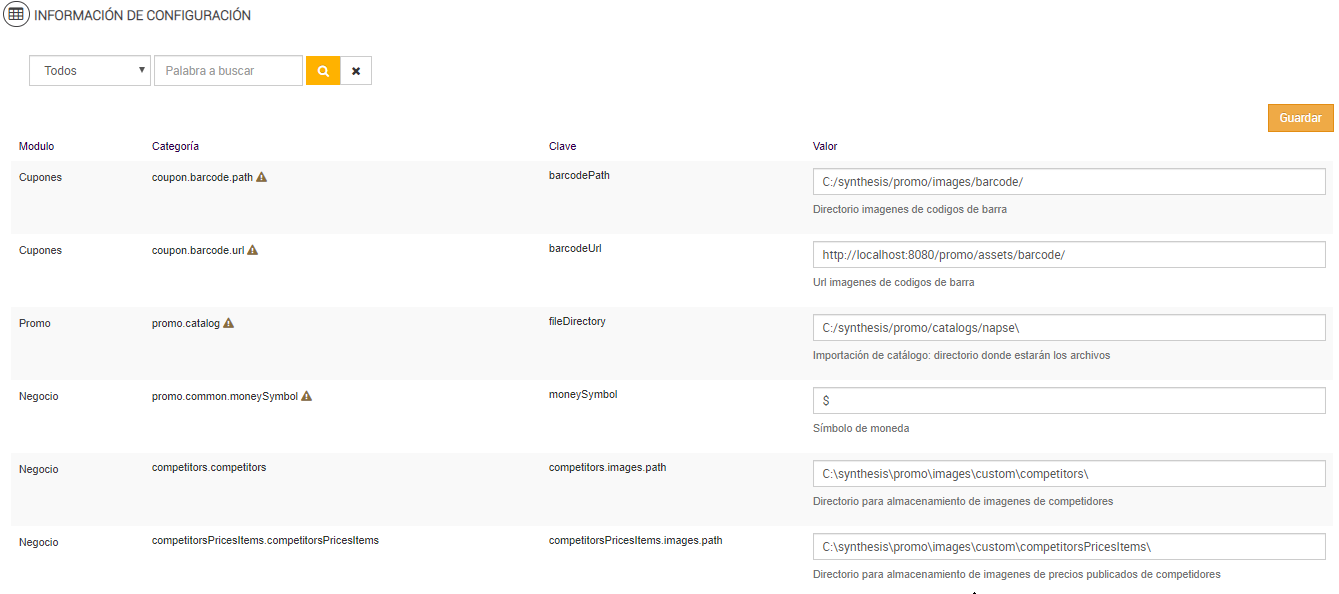1339x594 pixels.
Task: Click the configuration table icon in header
Action: tap(16, 16)
